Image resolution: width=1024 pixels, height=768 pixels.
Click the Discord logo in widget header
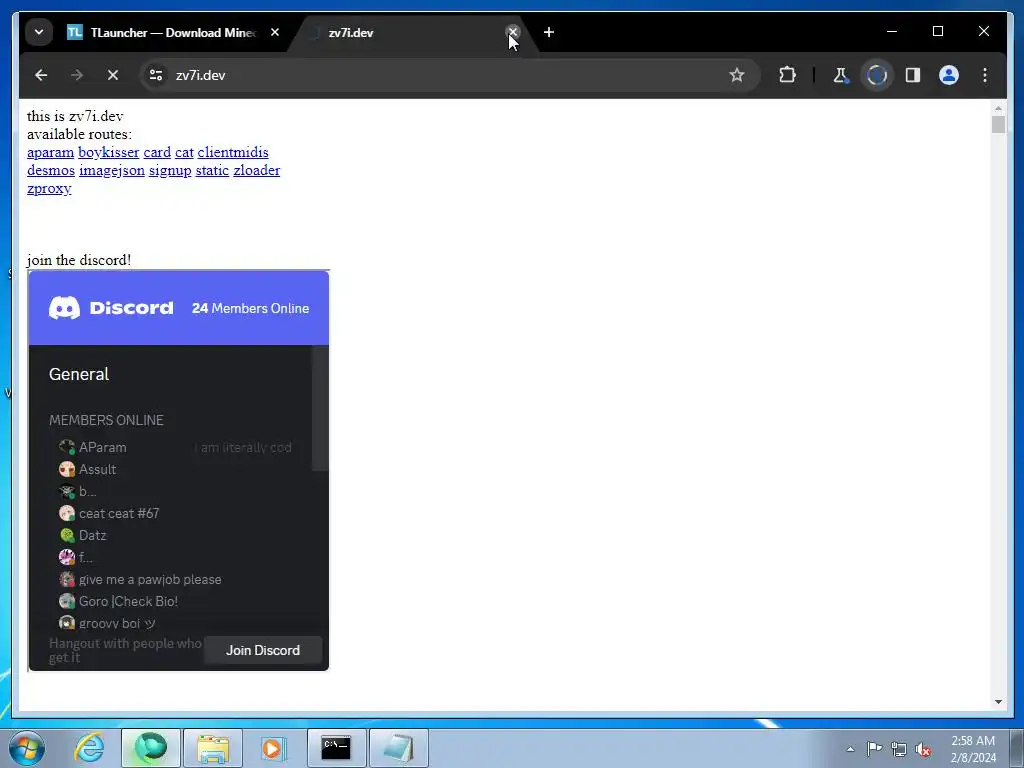pyautogui.click(x=111, y=308)
